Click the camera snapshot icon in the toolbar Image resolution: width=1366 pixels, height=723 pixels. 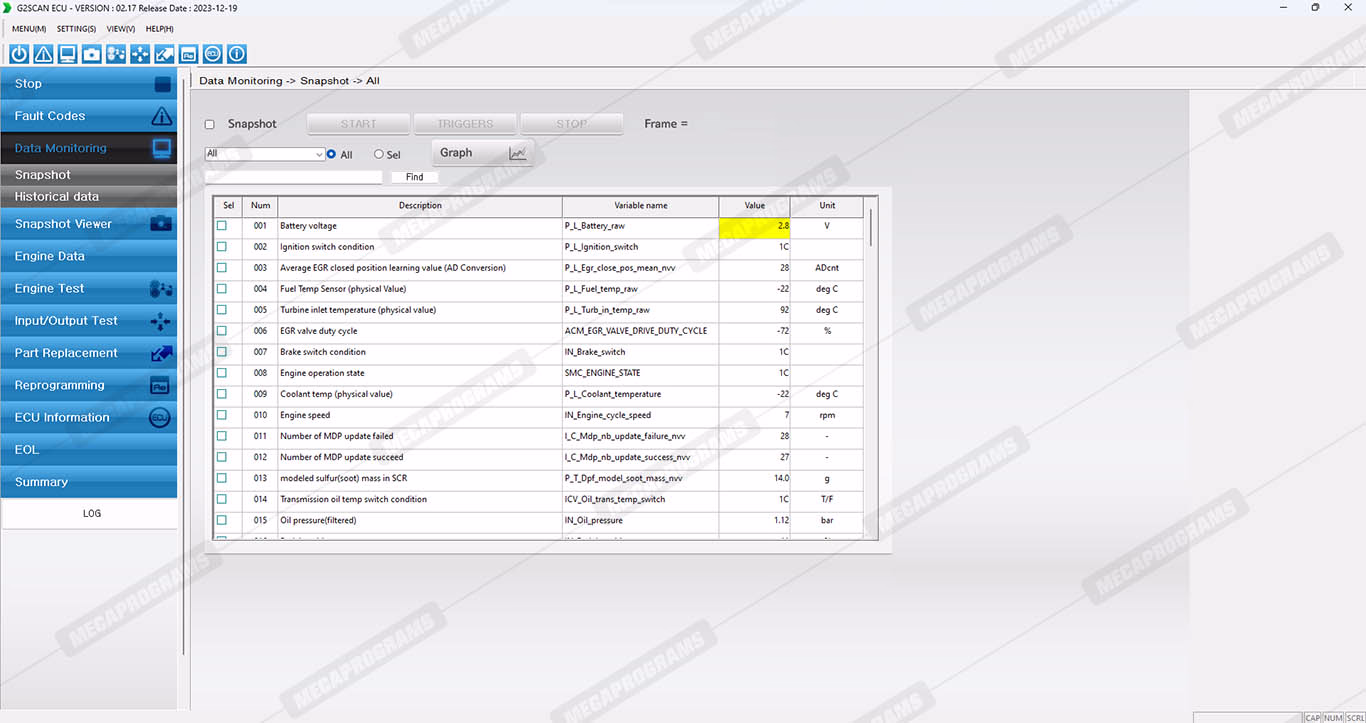[x=92, y=54]
